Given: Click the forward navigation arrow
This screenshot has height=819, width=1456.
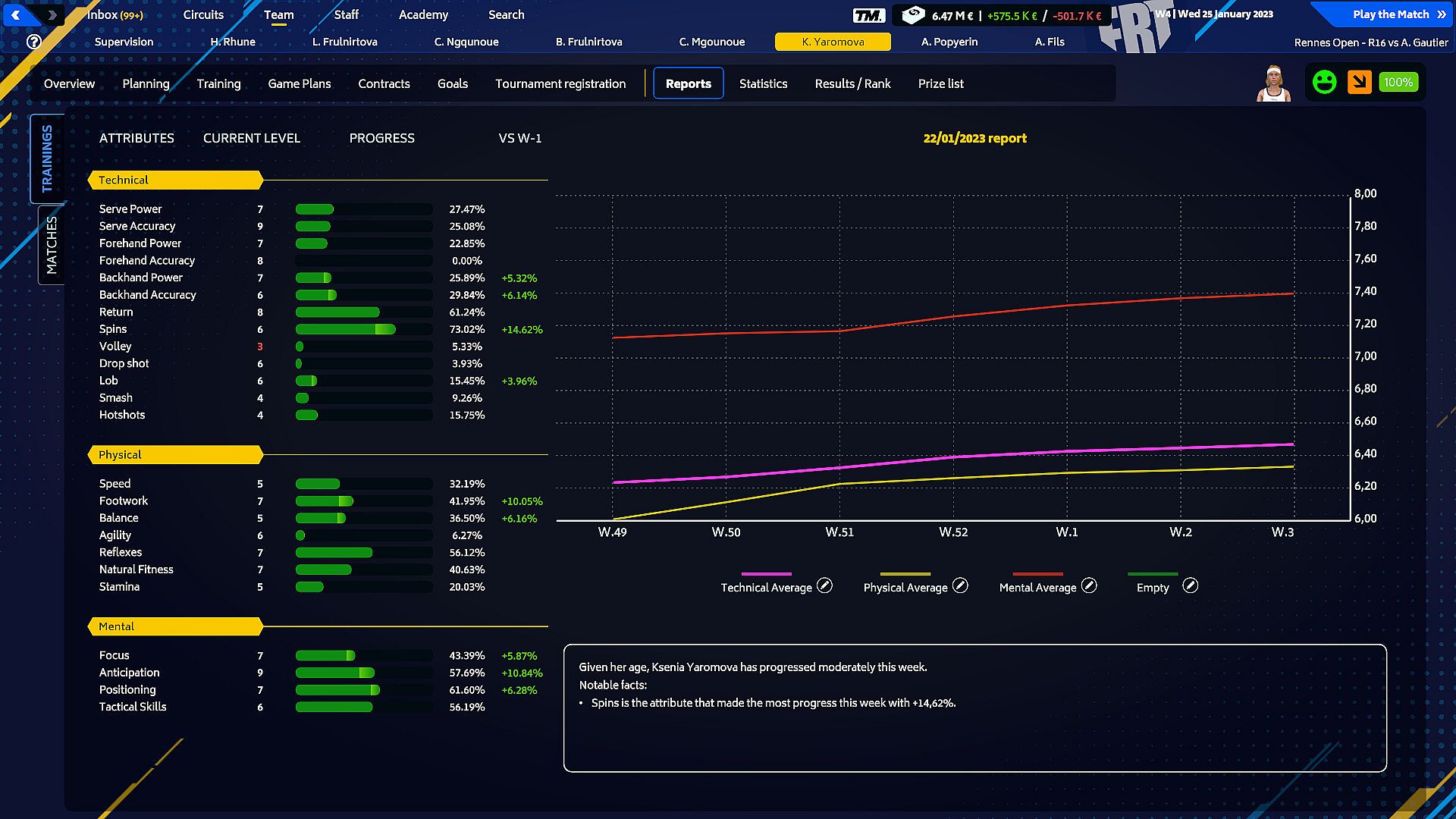Looking at the screenshot, I should (x=52, y=14).
